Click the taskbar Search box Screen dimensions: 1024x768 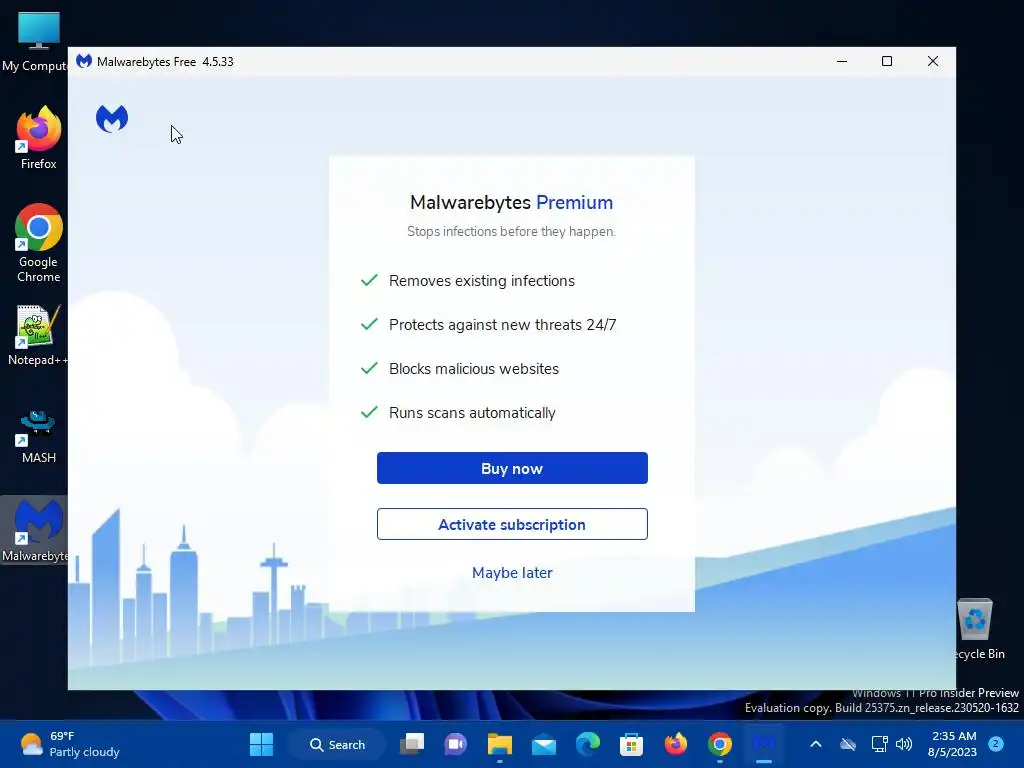click(337, 744)
